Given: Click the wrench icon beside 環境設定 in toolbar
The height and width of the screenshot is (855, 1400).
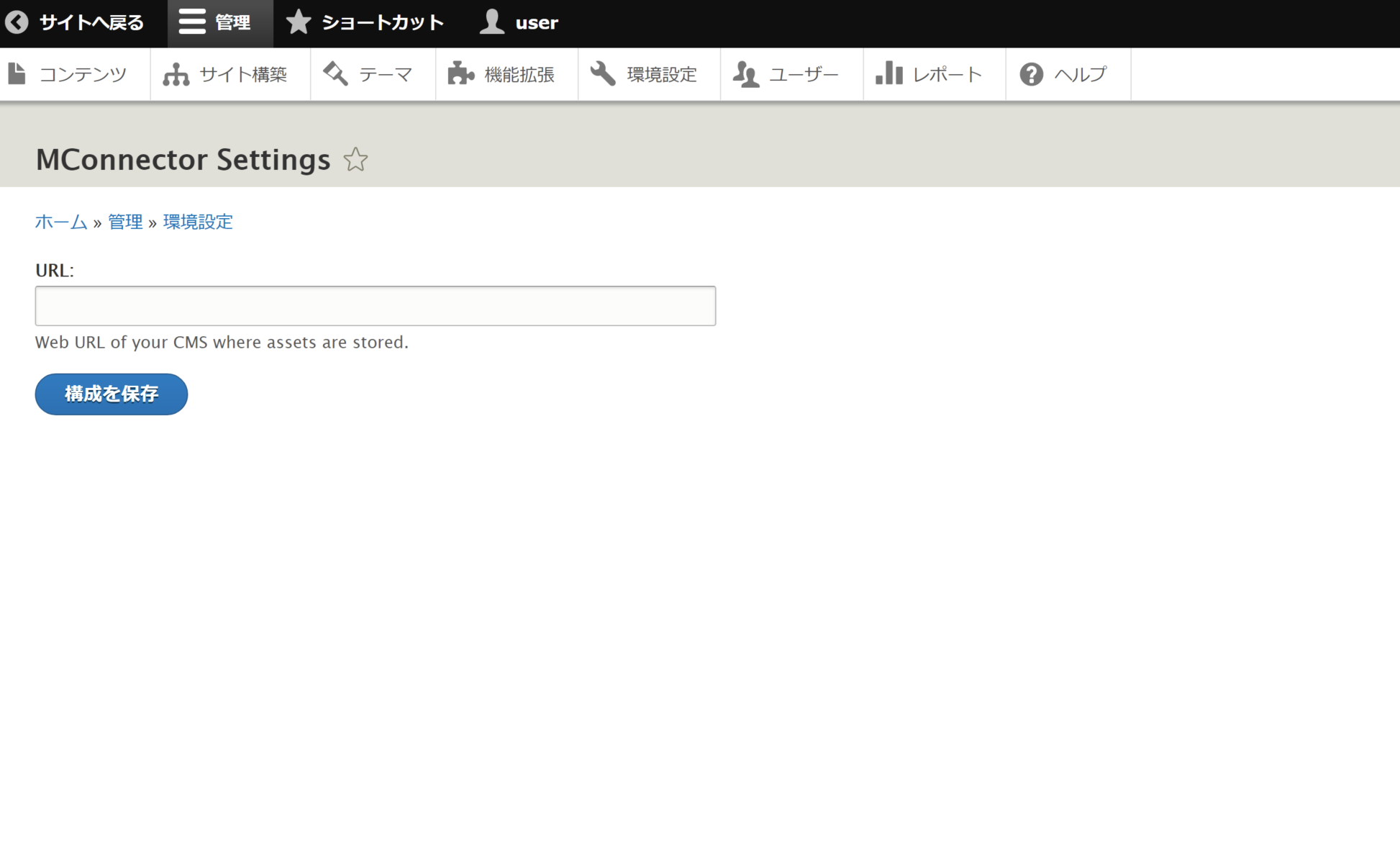Looking at the screenshot, I should coord(604,73).
